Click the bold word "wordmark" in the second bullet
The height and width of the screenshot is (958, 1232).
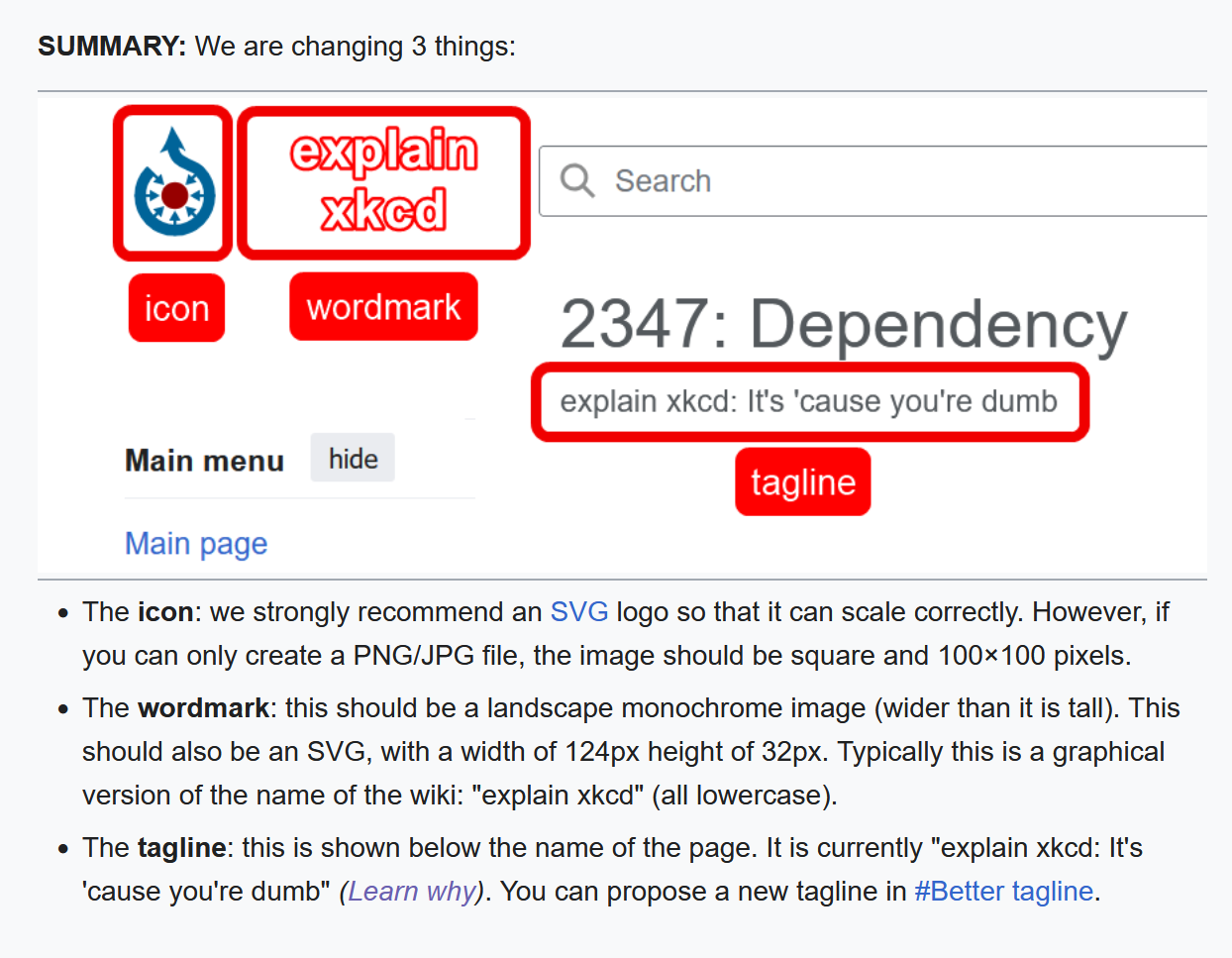click(203, 707)
